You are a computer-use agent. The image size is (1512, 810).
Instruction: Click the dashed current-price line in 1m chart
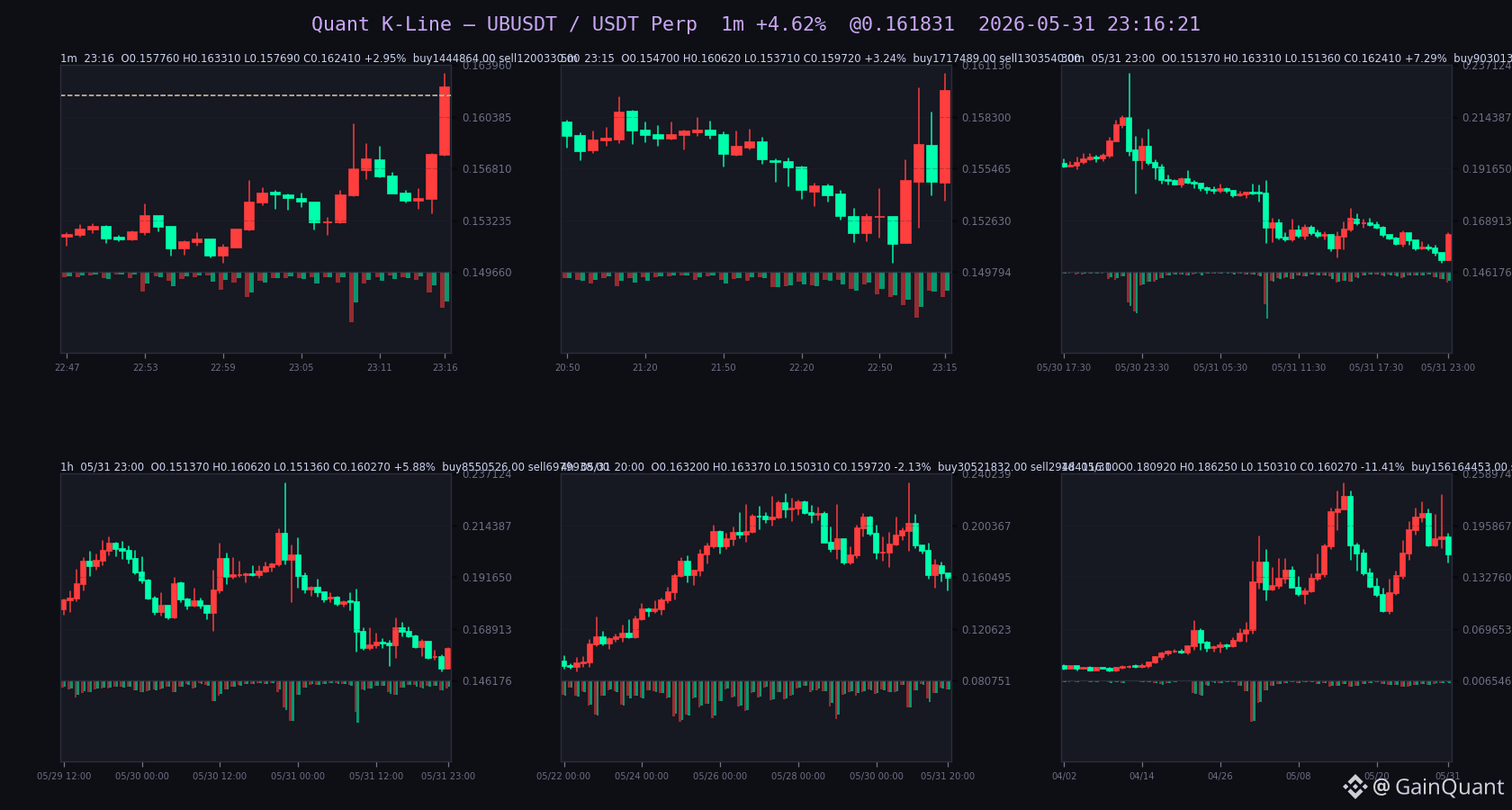coord(256,95)
